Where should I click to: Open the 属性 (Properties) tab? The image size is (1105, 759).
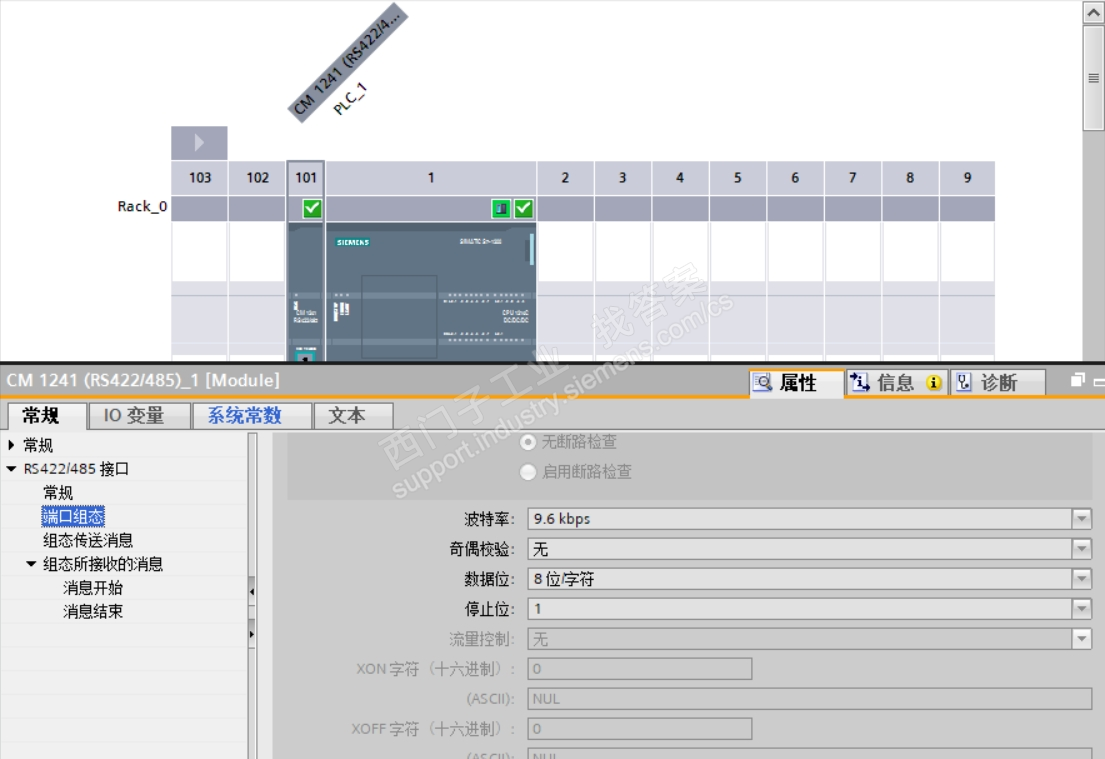pyautogui.click(x=796, y=383)
